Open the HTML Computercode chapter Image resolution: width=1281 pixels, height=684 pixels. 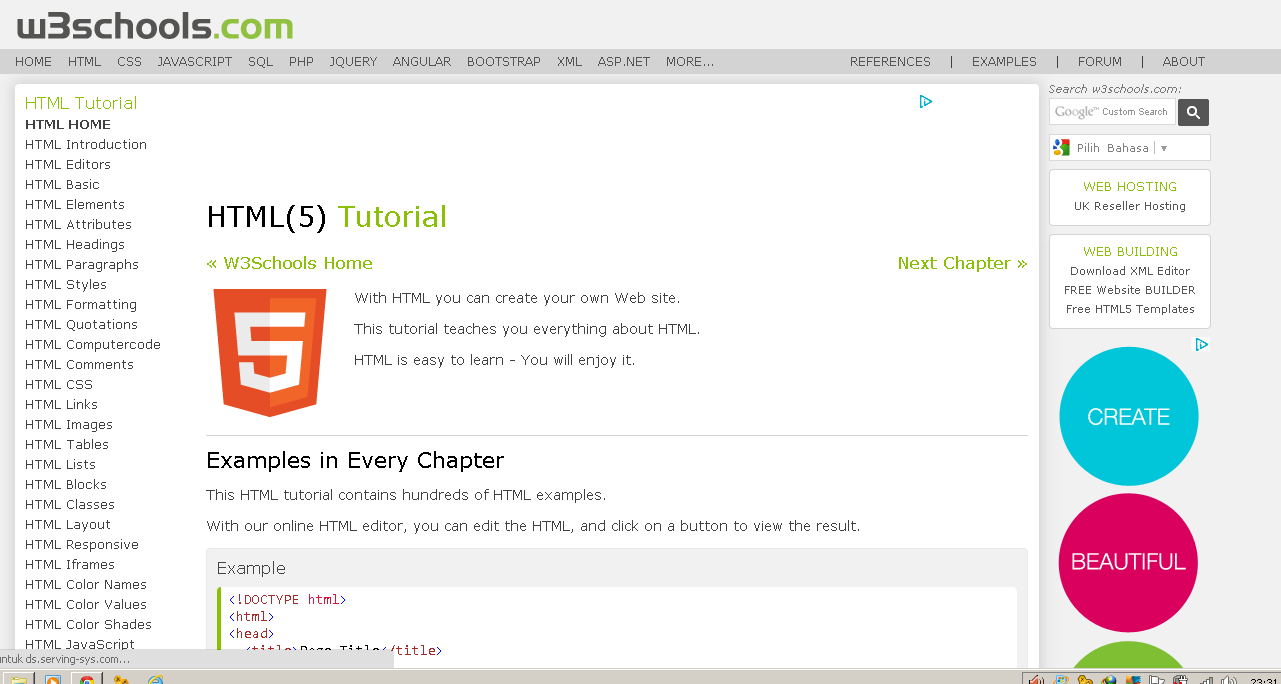pyautogui.click(x=93, y=345)
